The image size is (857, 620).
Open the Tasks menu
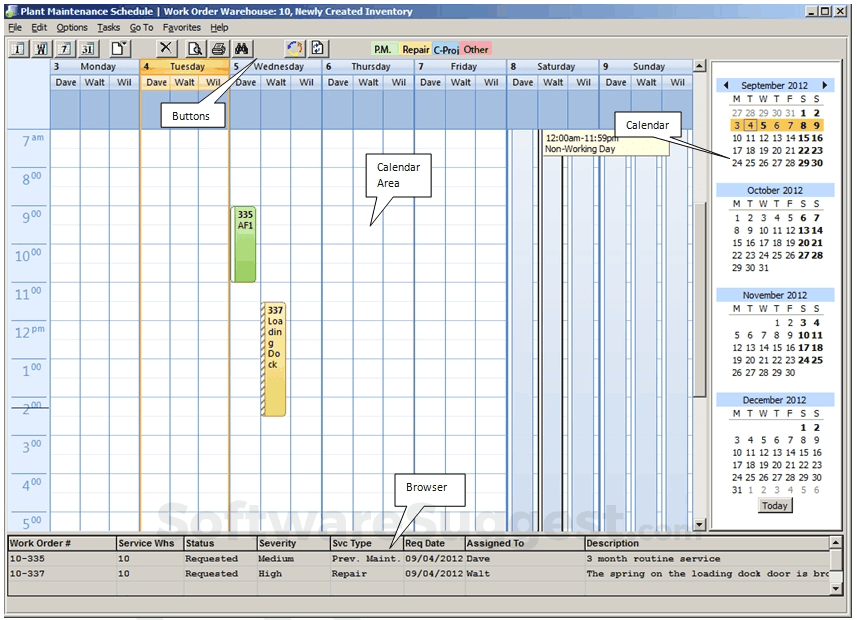click(x=108, y=28)
